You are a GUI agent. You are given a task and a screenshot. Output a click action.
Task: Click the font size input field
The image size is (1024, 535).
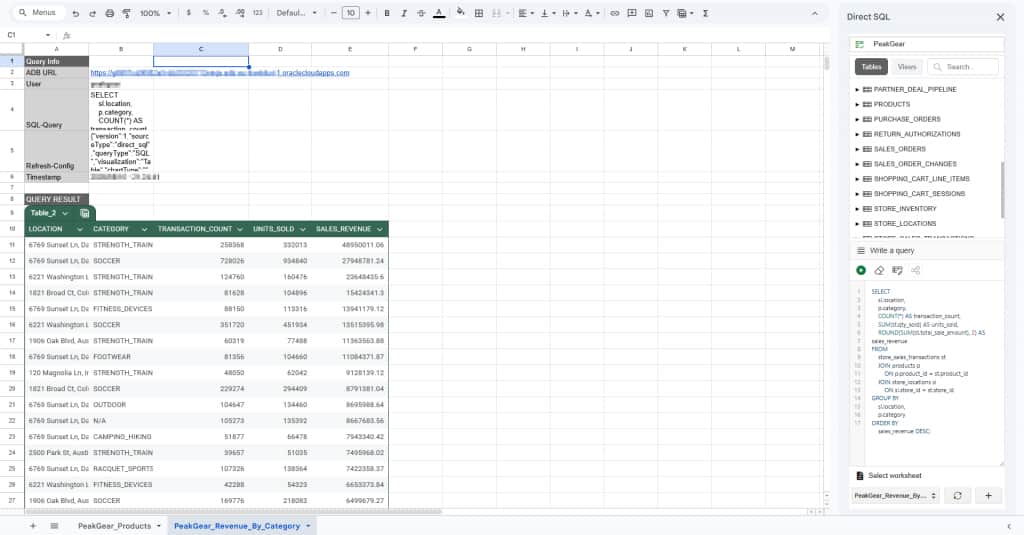[351, 13]
